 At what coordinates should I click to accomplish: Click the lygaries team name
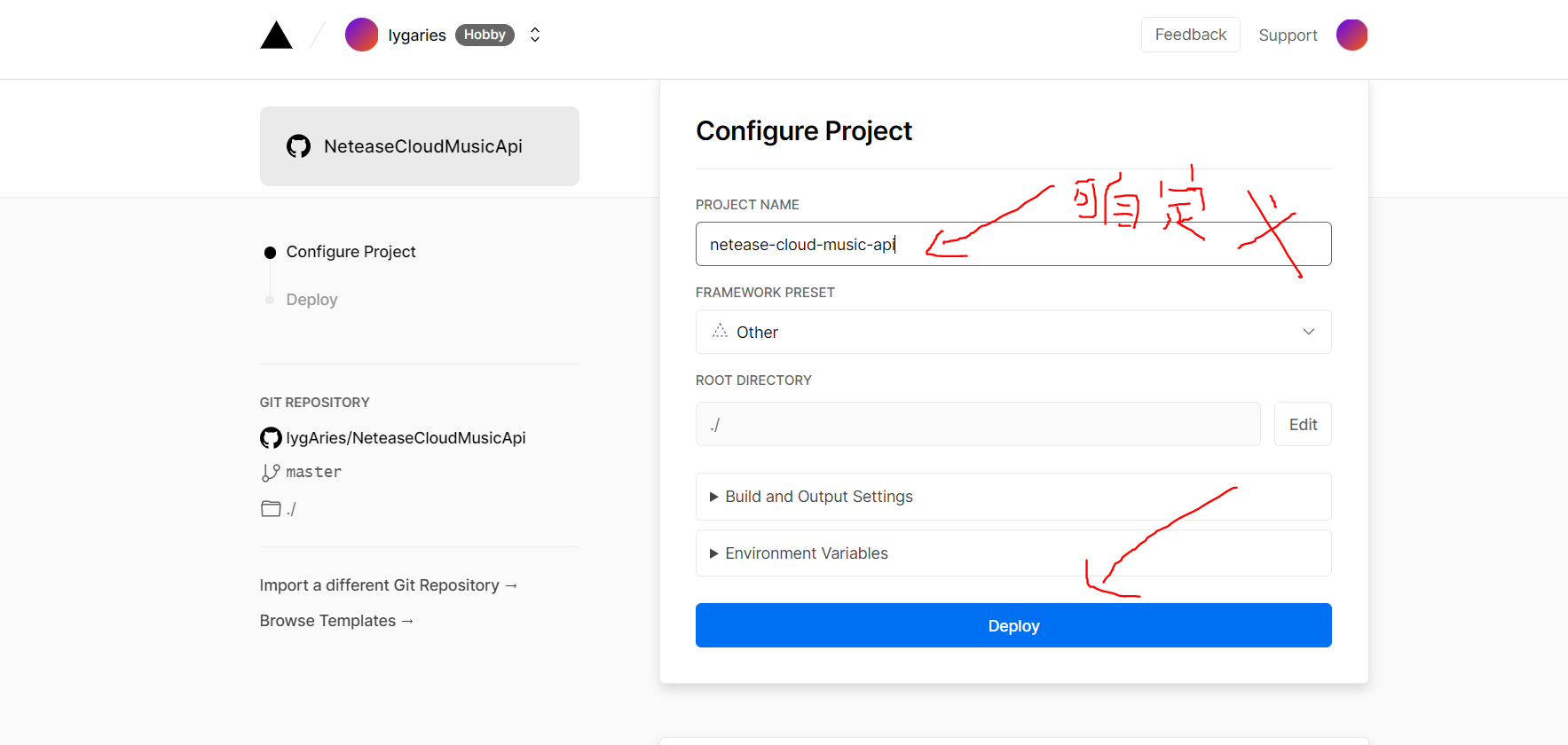click(417, 35)
